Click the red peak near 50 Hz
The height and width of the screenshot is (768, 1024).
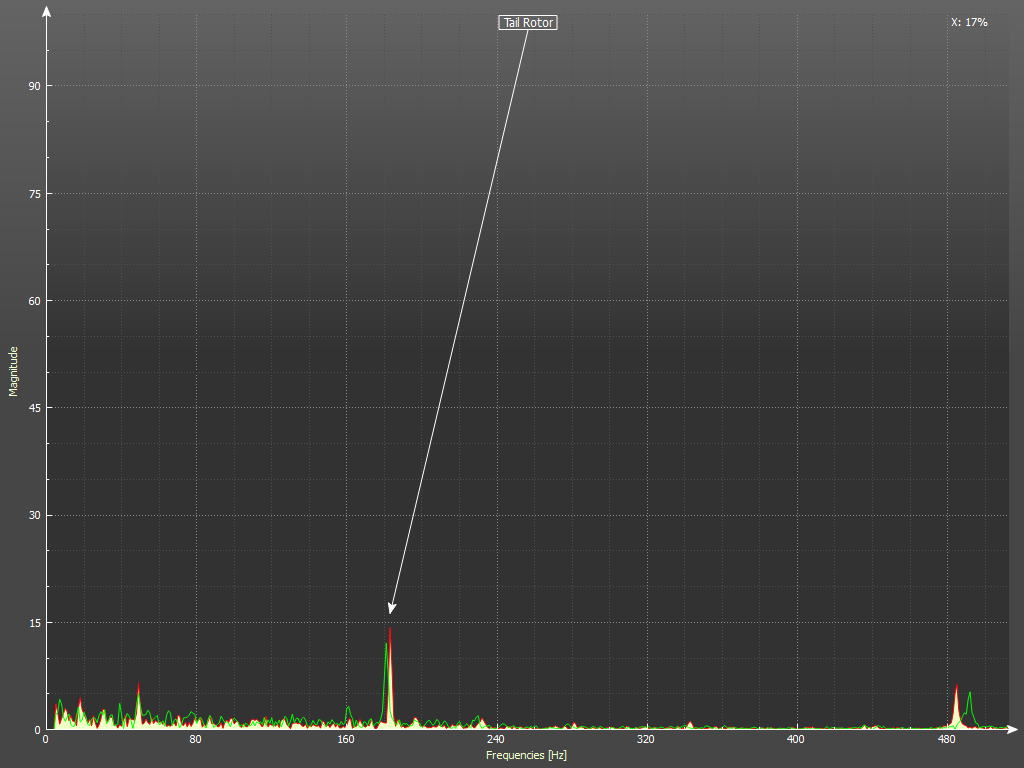point(138,685)
